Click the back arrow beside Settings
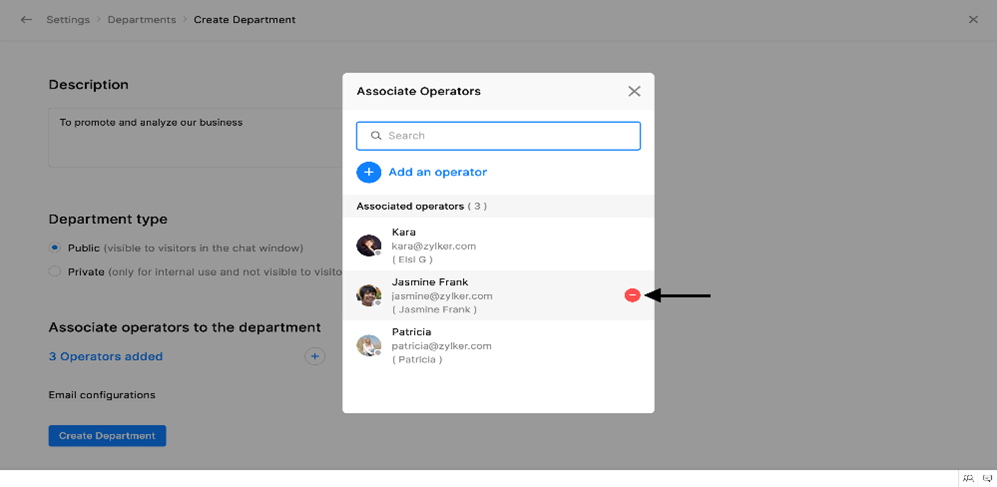Image resolution: width=997 pixels, height=487 pixels. click(26, 20)
